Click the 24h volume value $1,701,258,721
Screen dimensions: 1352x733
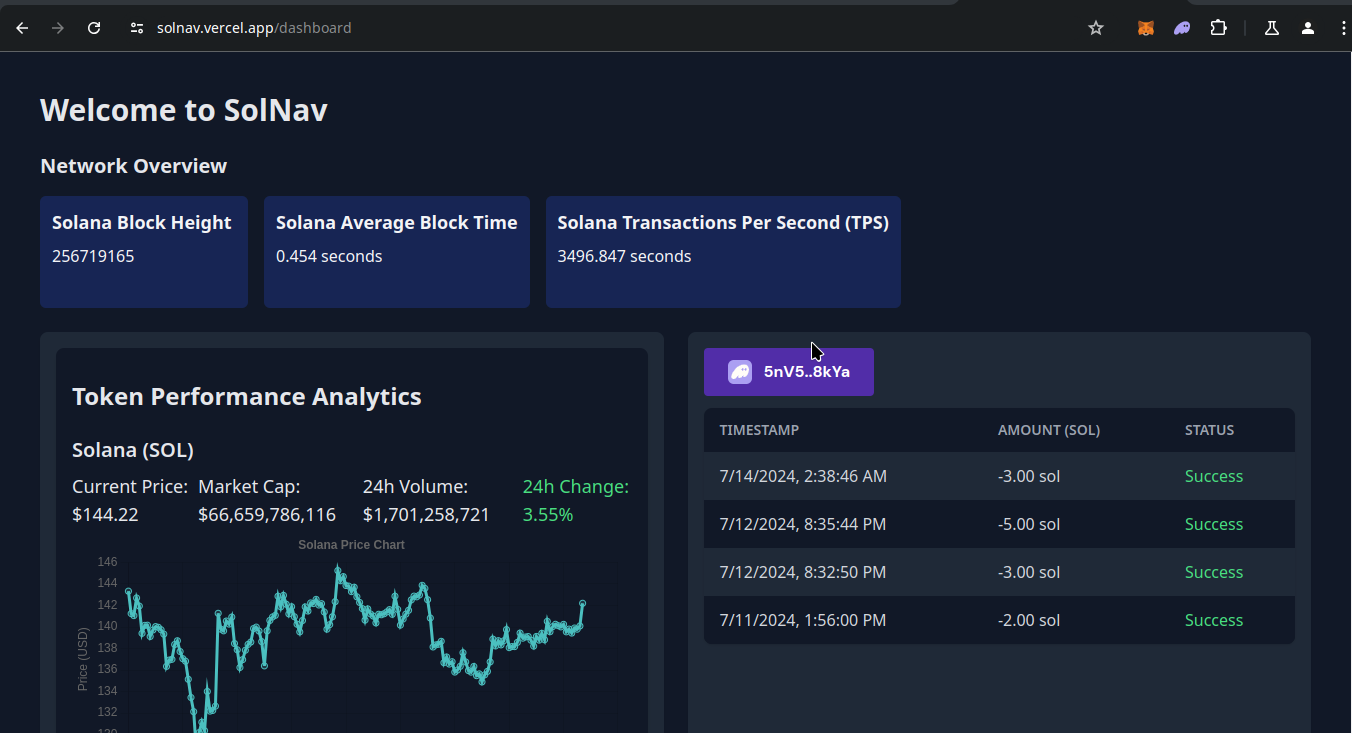[426, 515]
